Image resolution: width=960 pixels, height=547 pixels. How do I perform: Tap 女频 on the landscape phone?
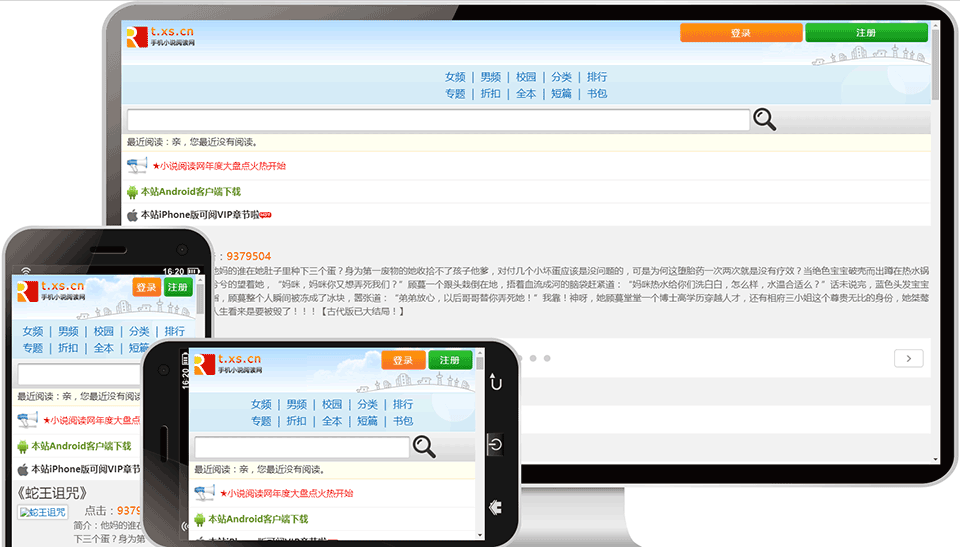click(x=261, y=404)
